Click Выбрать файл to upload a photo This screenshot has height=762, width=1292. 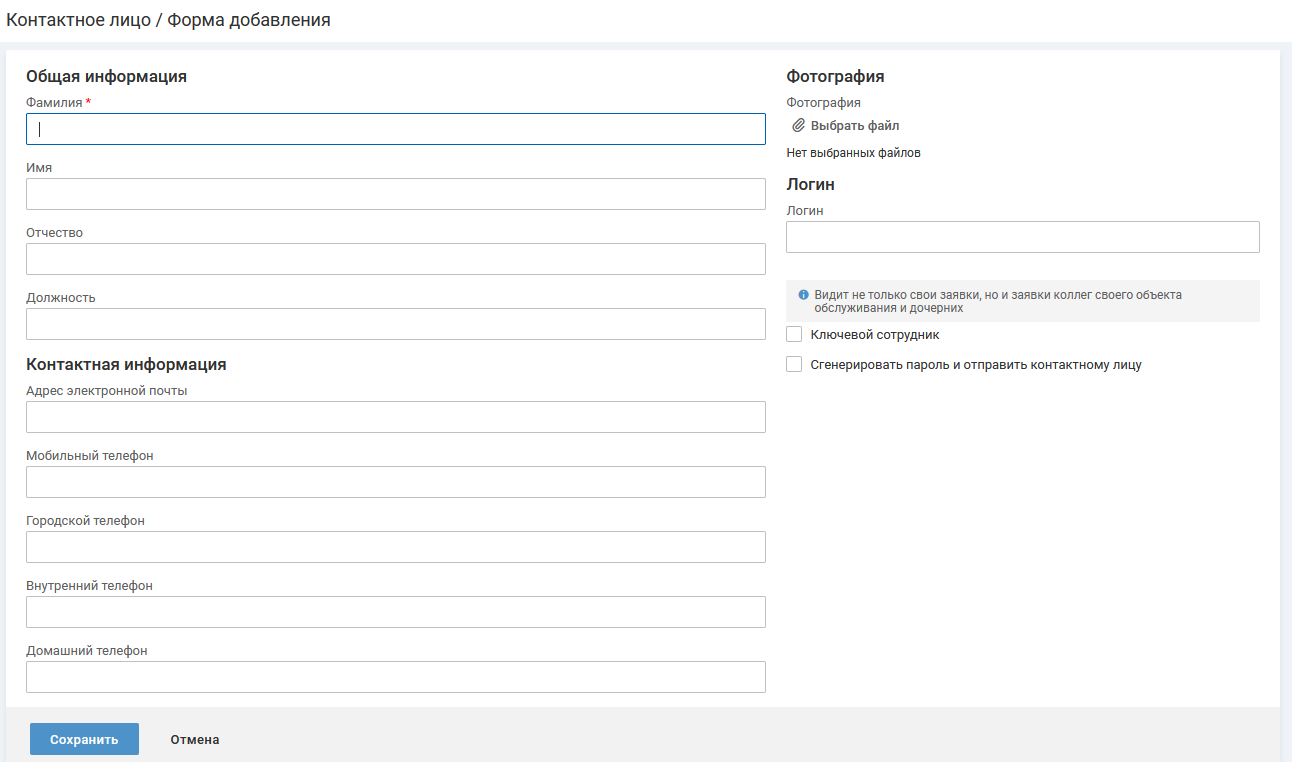[855, 126]
